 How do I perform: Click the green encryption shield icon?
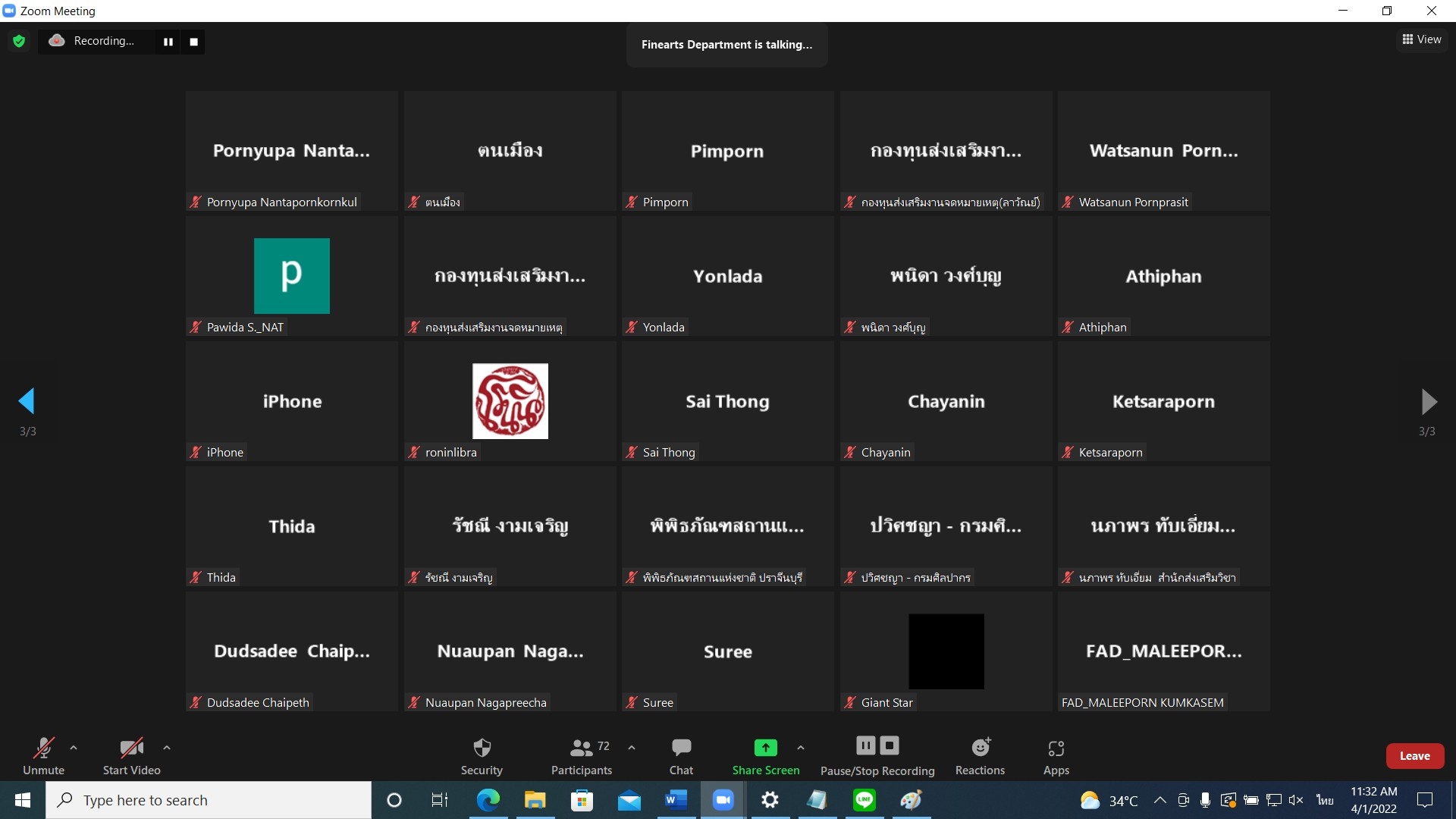point(19,41)
